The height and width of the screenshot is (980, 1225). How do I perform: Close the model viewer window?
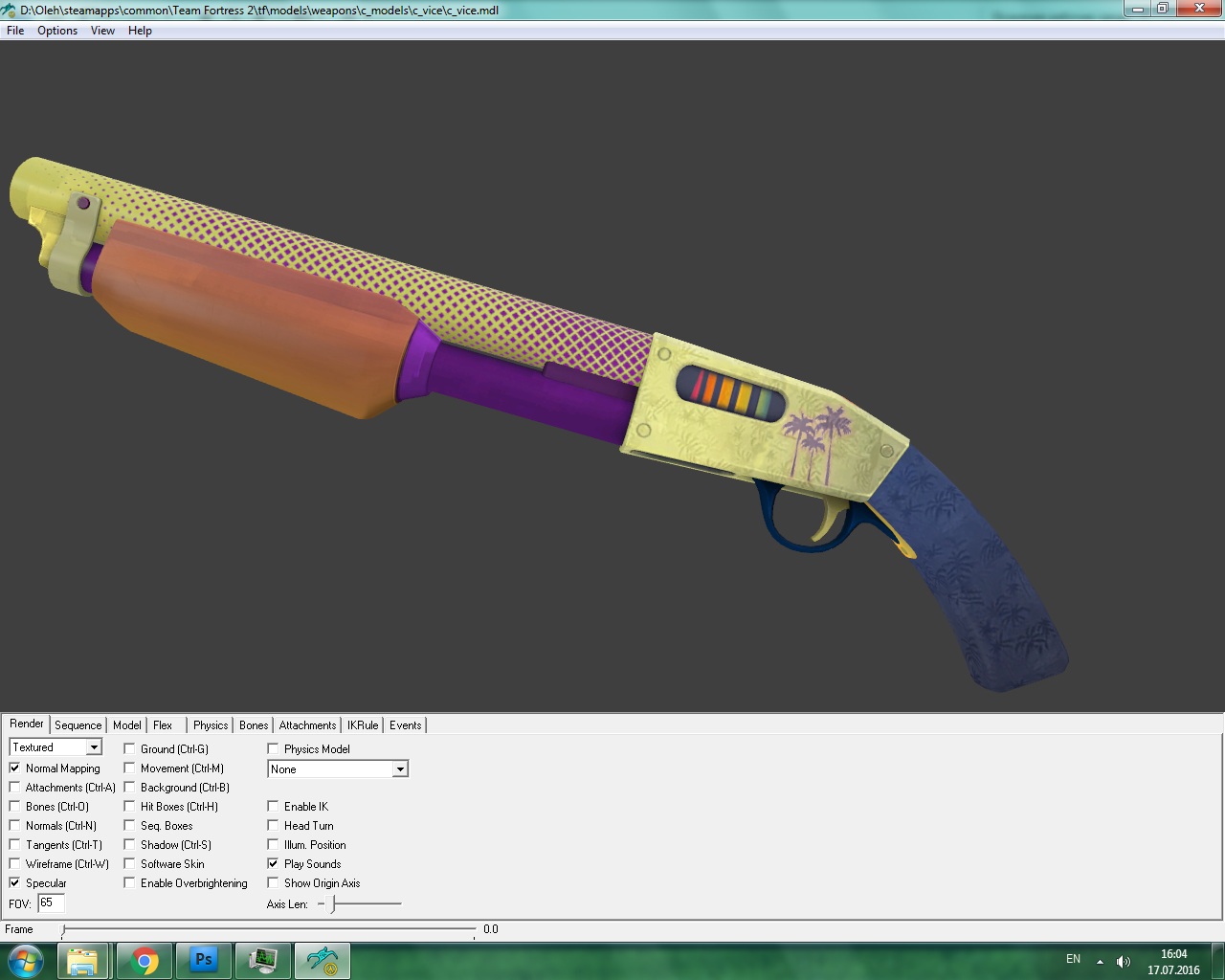(1197, 9)
